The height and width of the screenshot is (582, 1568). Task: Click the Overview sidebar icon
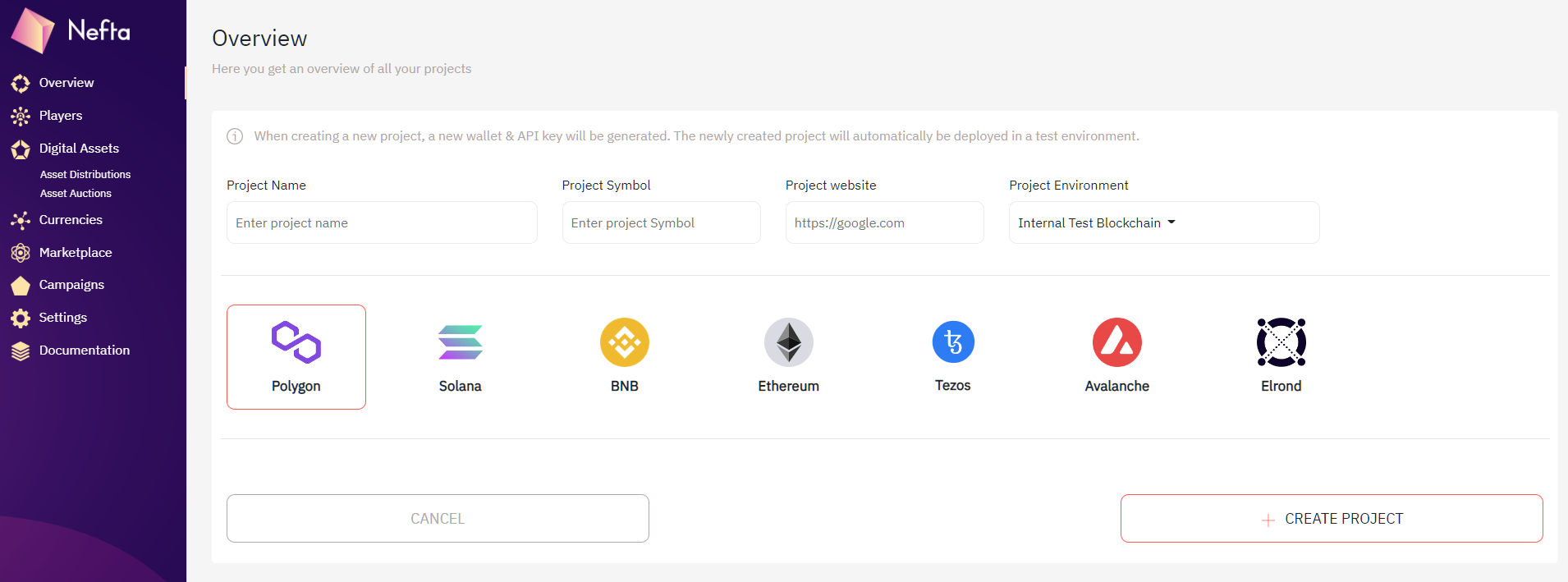pos(21,83)
